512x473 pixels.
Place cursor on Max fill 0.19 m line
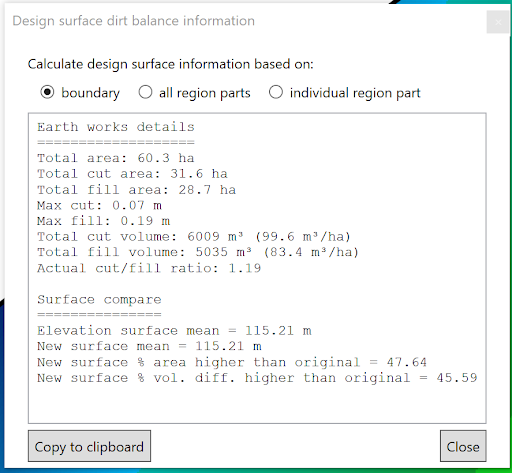coord(104,221)
